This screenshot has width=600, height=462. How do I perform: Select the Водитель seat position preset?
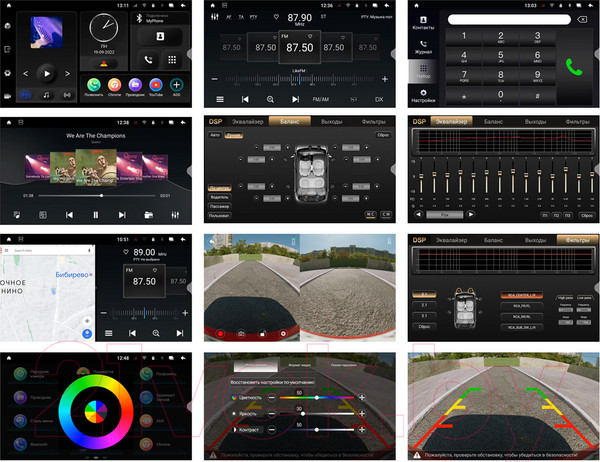coord(219,196)
